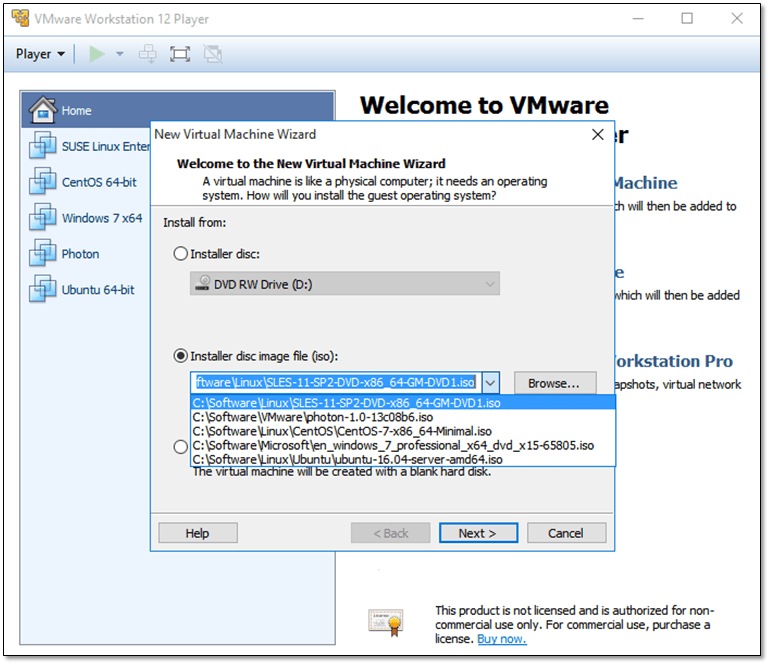Select the Photon virtual machine
The height and width of the screenshot is (665, 770).
[x=86, y=254]
